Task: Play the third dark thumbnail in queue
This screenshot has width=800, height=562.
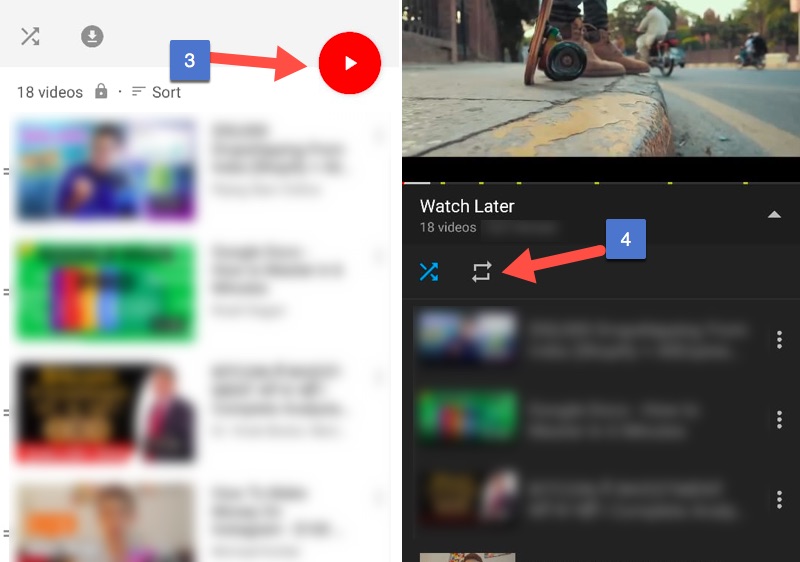Action: pyautogui.click(x=467, y=497)
